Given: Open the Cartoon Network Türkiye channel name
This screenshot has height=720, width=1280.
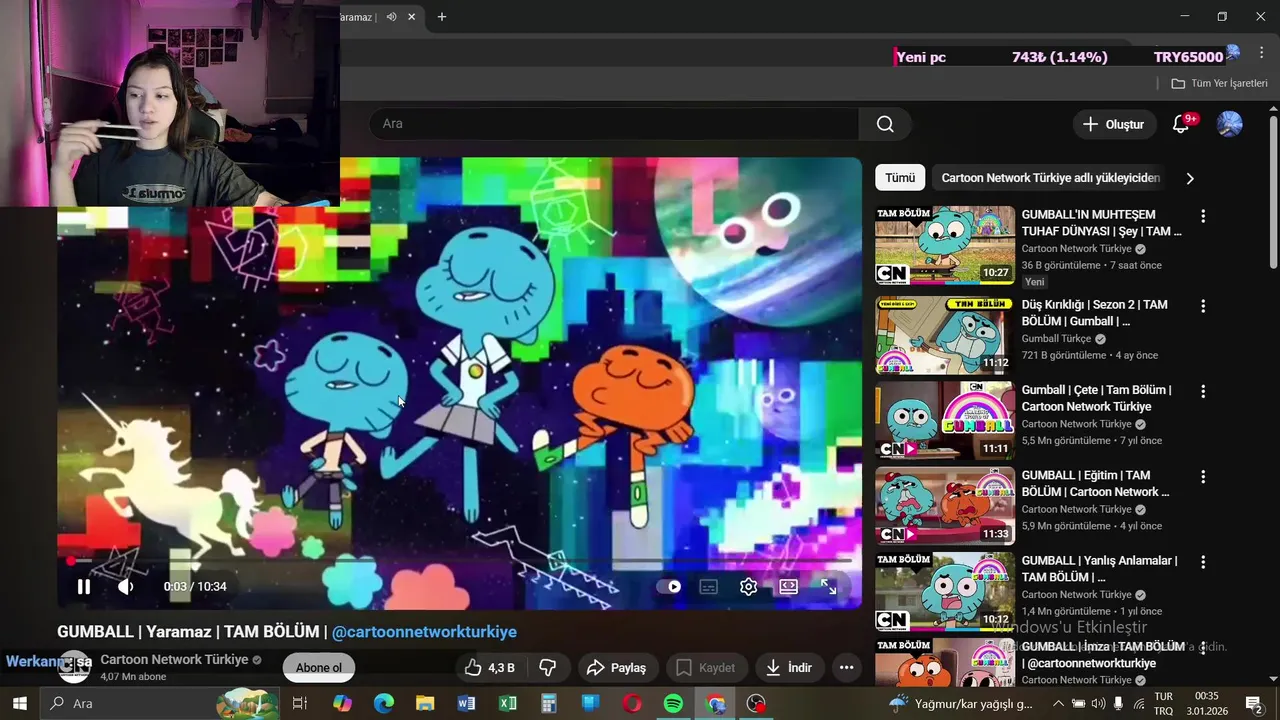Looking at the screenshot, I should (x=174, y=660).
